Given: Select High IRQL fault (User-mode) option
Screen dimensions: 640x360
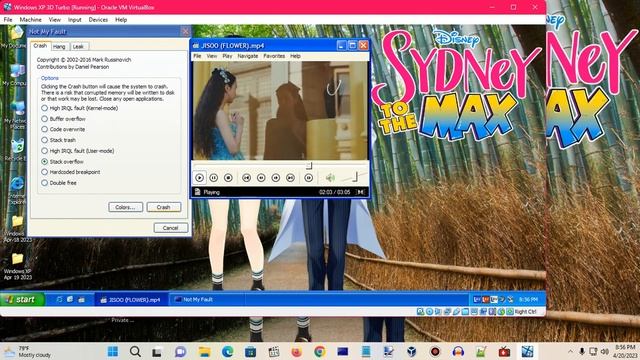Looking at the screenshot, I should click(44, 151).
